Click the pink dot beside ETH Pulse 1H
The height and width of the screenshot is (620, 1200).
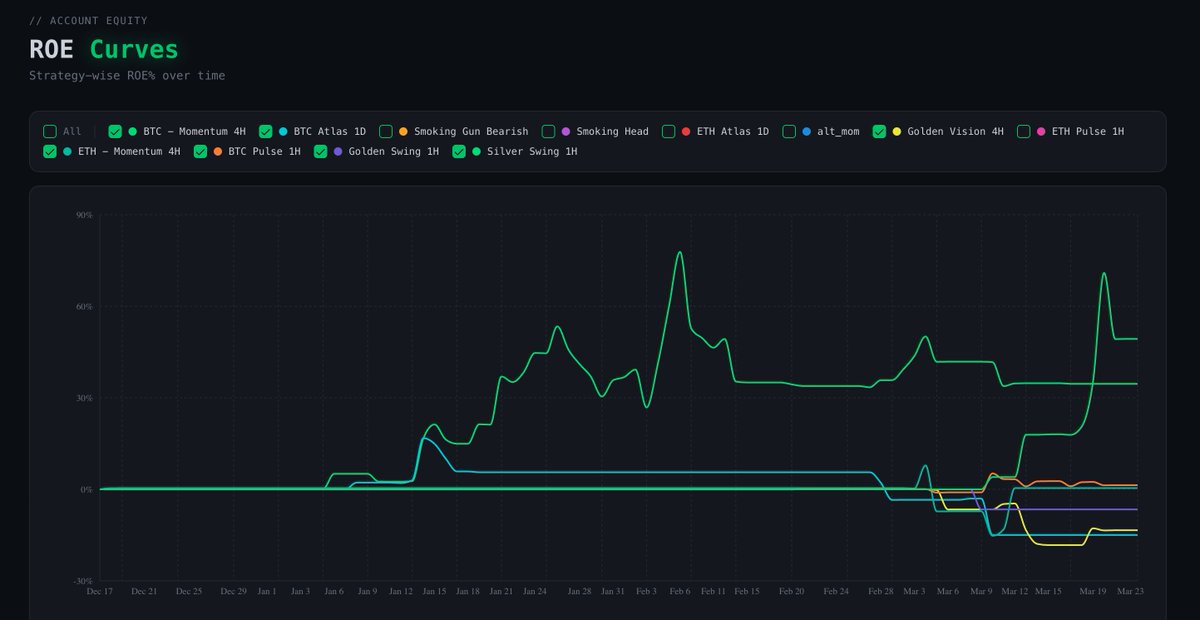1041,131
